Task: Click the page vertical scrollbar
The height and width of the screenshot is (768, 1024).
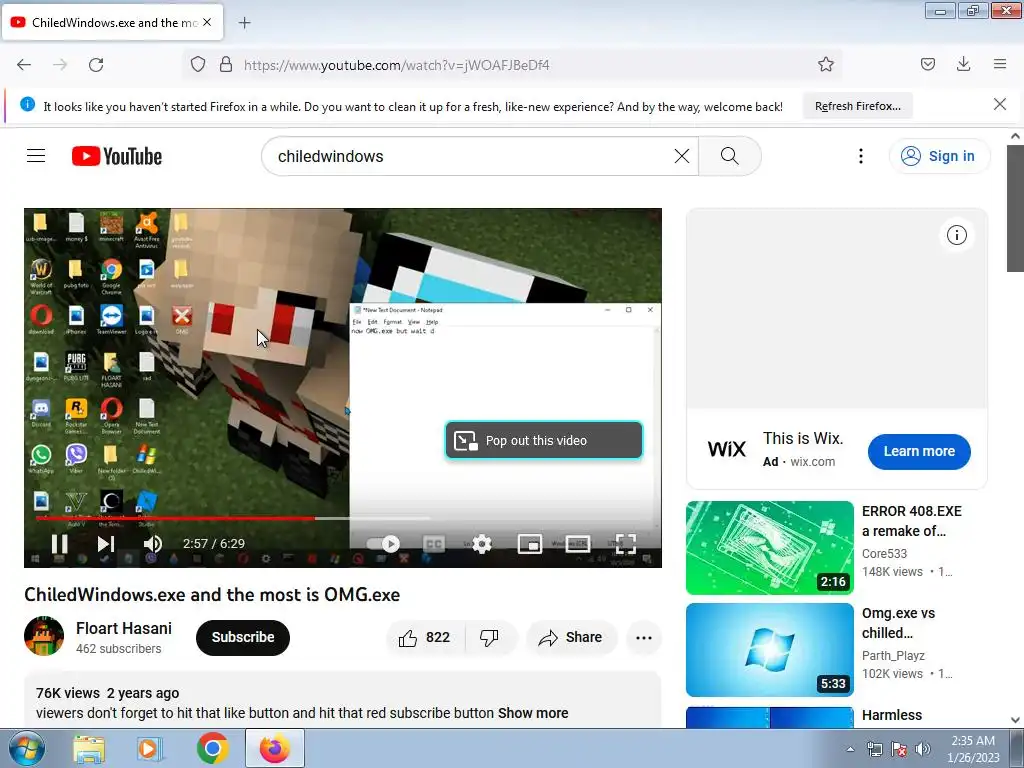Action: [1015, 208]
